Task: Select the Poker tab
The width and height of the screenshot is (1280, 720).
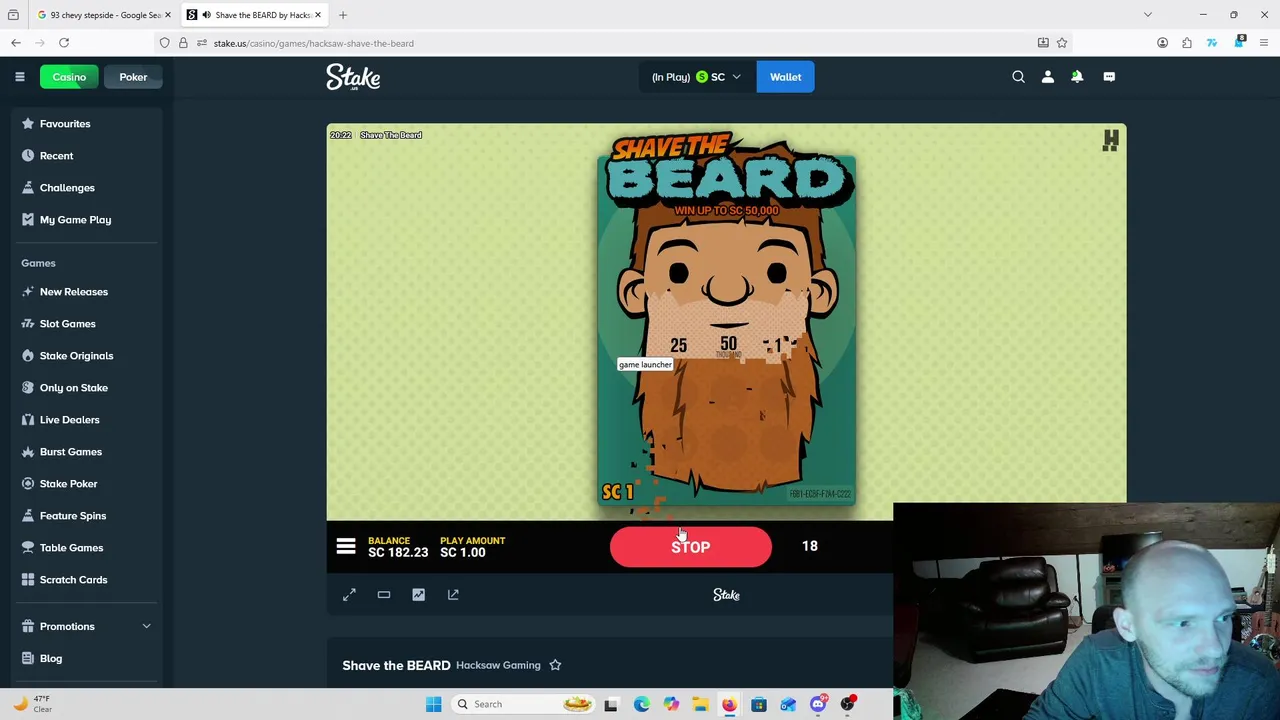Action: (133, 77)
